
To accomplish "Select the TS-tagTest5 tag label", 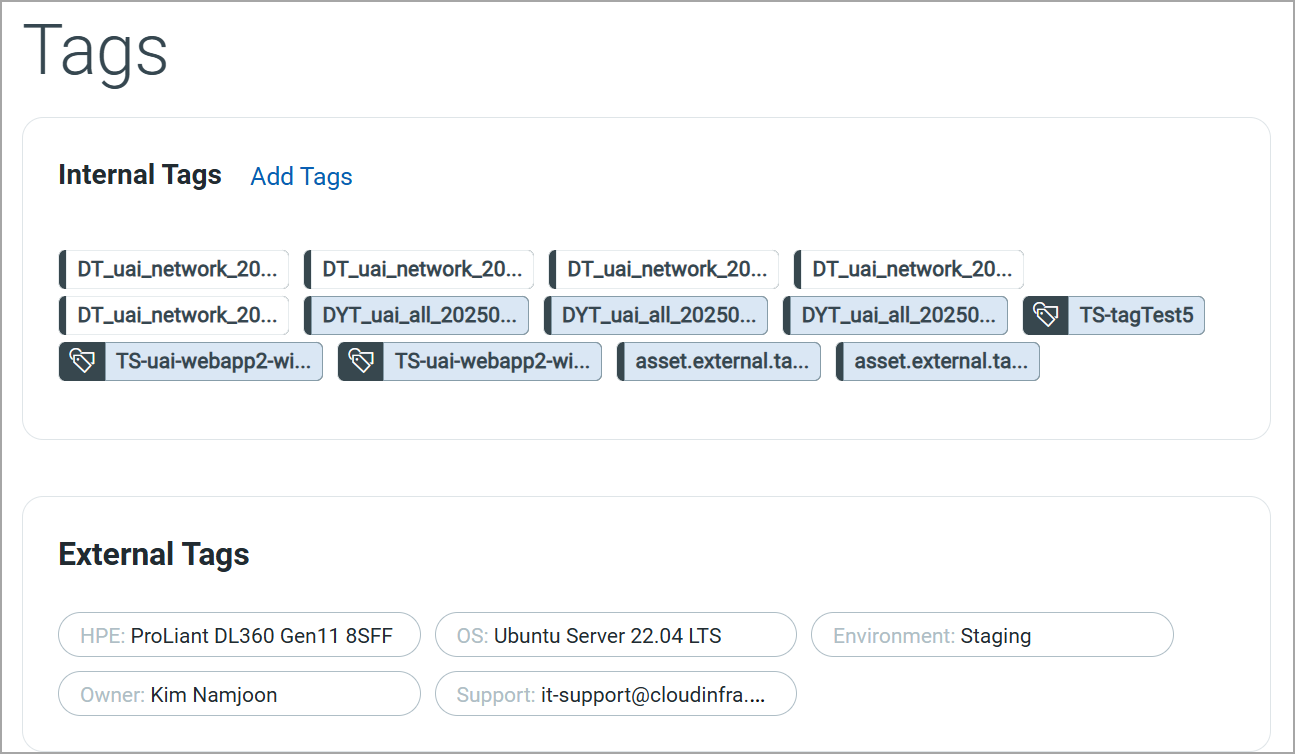I will 1136,316.
